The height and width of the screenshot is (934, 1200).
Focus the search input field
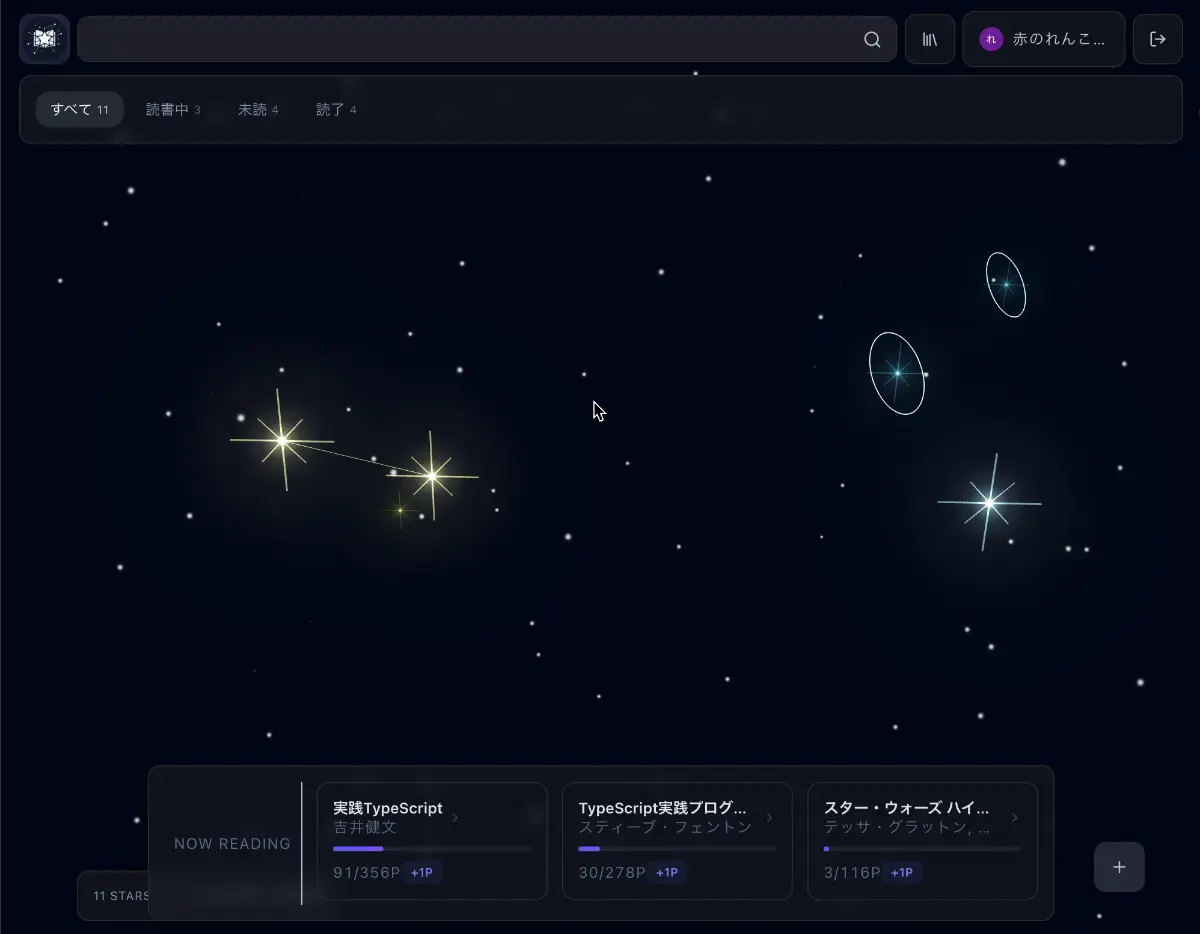(470, 39)
